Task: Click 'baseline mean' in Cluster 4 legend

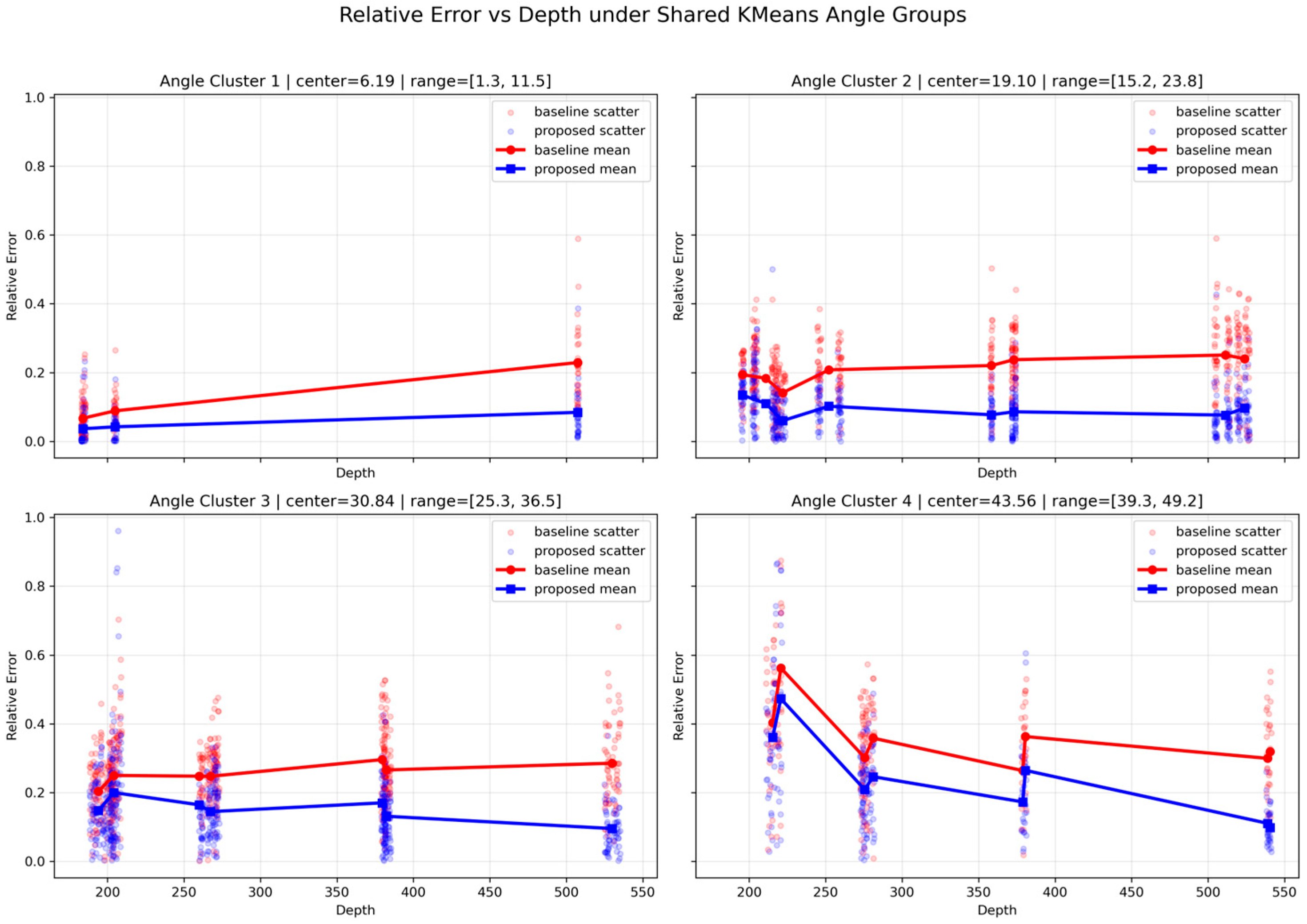Action: click(1224, 570)
